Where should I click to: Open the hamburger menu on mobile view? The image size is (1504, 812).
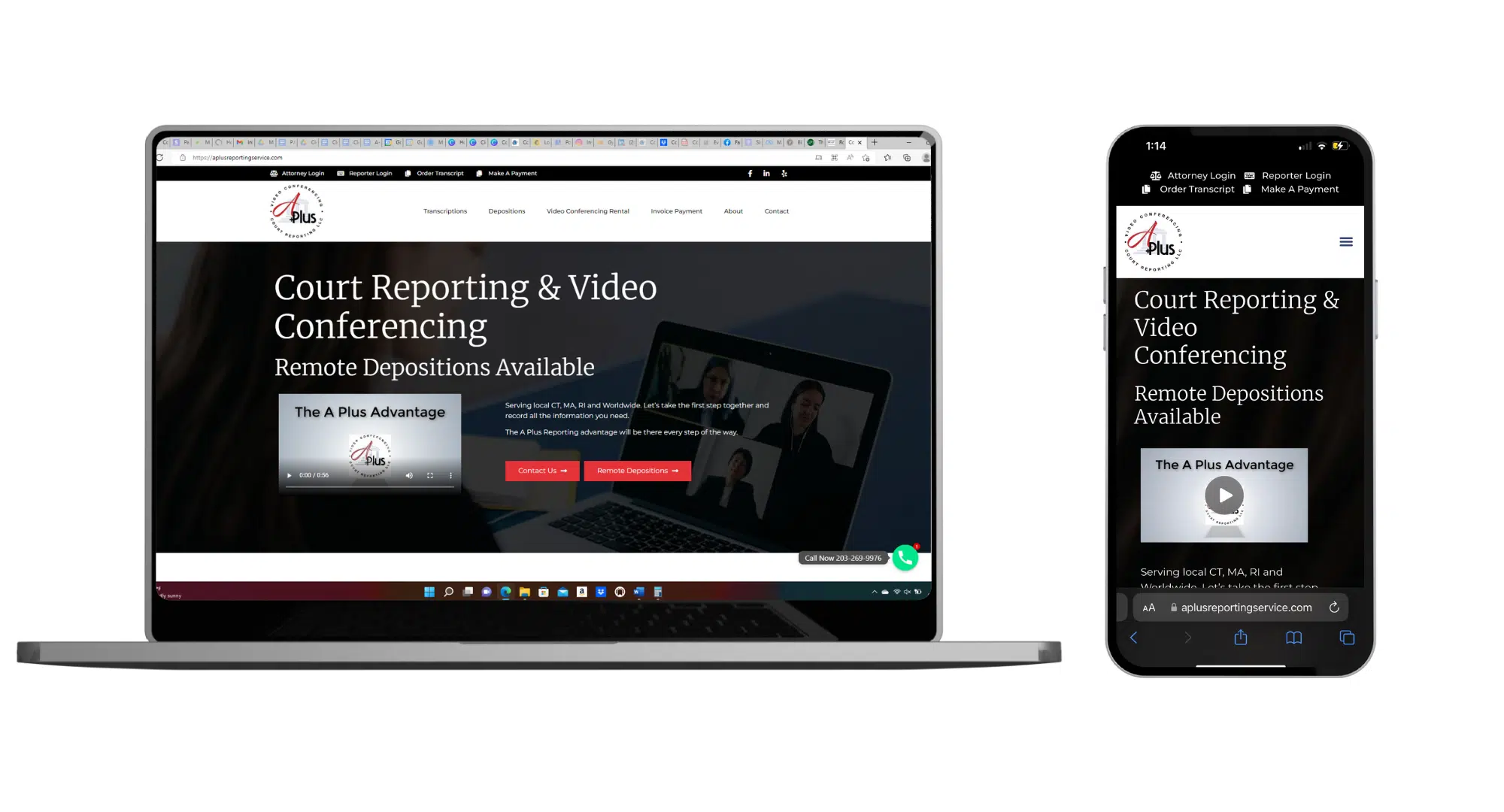coord(1347,241)
